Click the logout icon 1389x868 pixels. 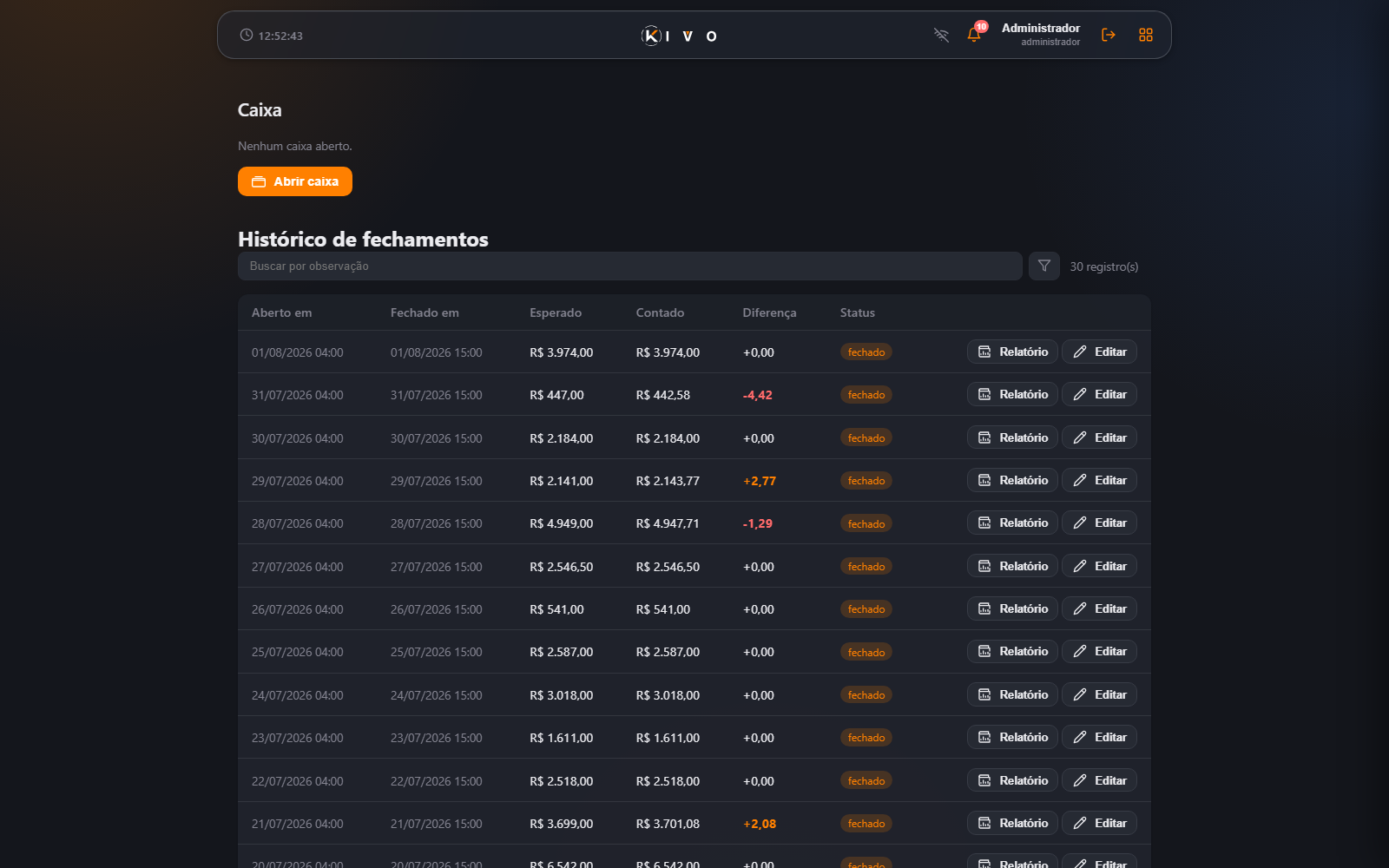point(1109,35)
